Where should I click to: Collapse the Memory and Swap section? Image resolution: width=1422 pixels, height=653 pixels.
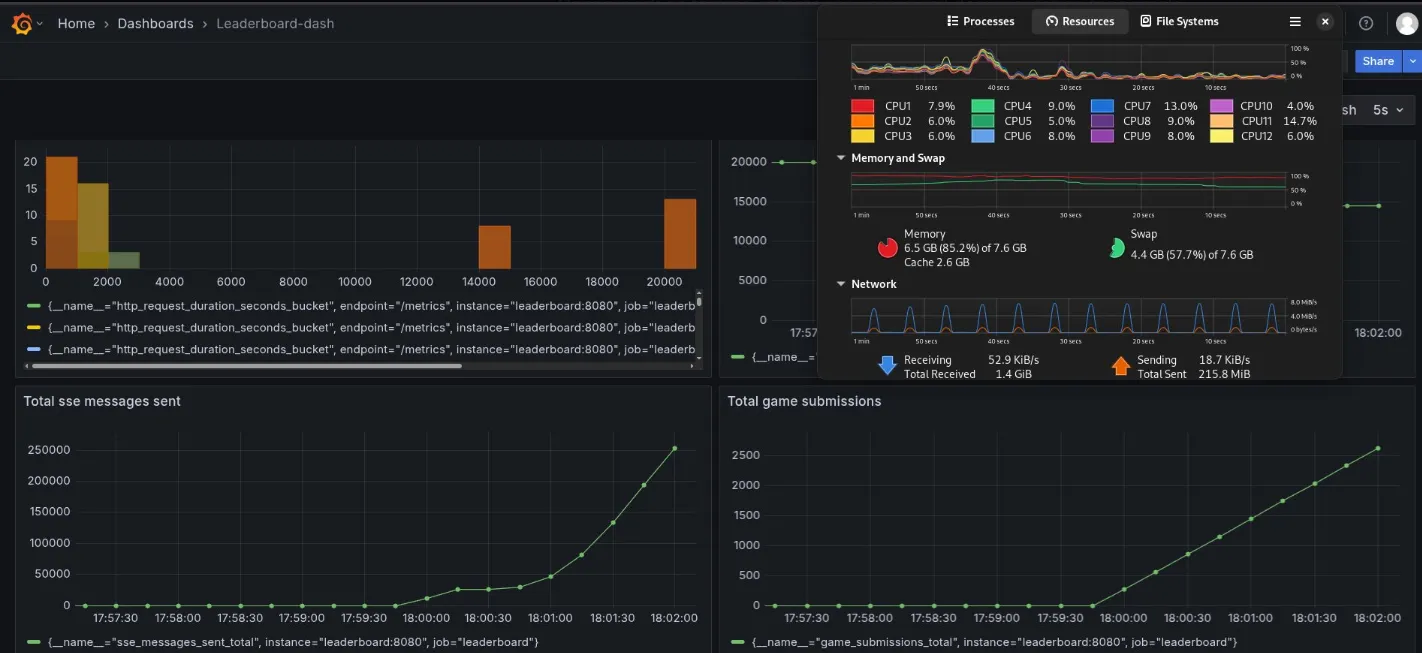(x=841, y=157)
